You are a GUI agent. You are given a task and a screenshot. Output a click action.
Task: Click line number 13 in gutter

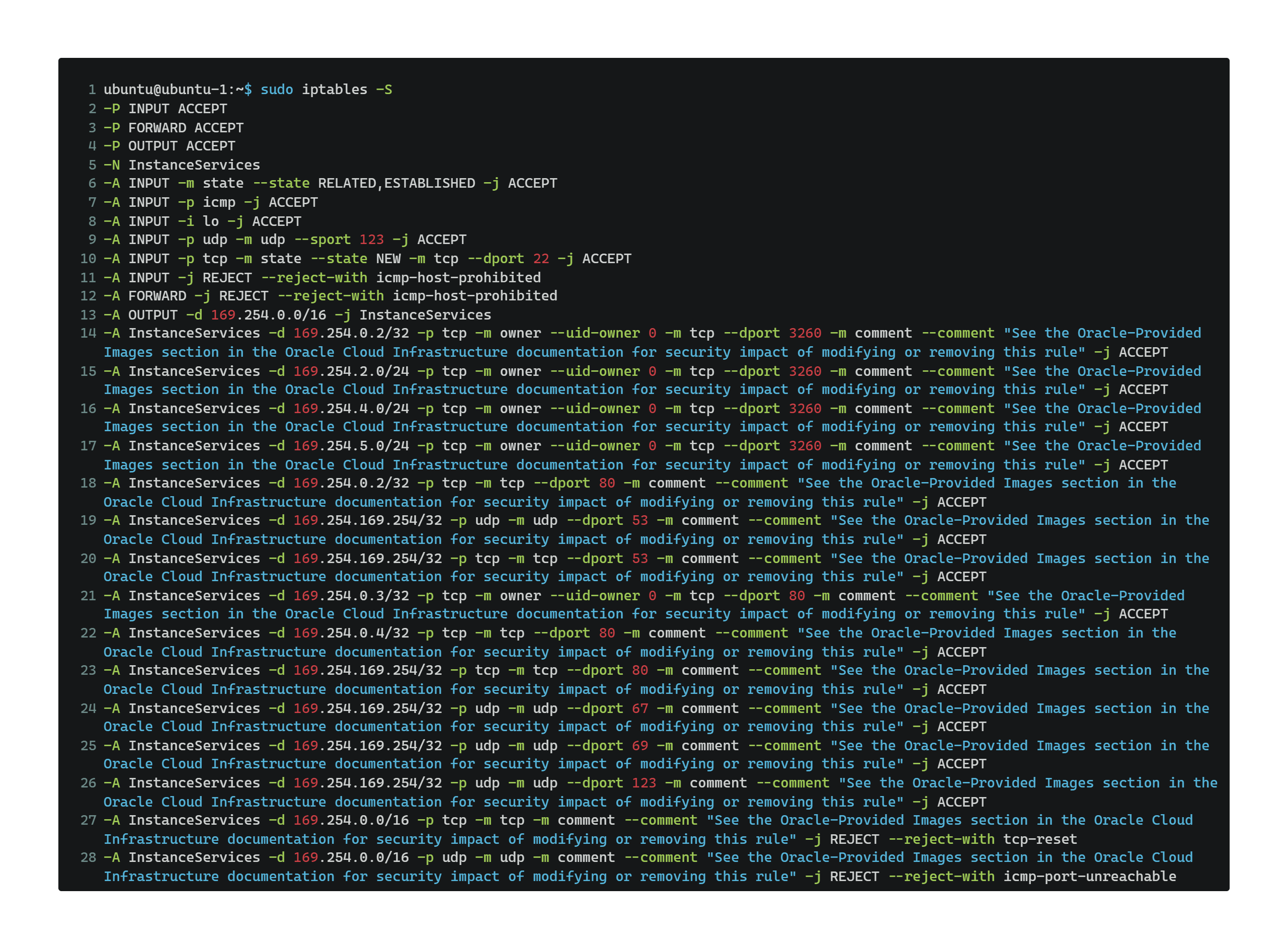89,315
